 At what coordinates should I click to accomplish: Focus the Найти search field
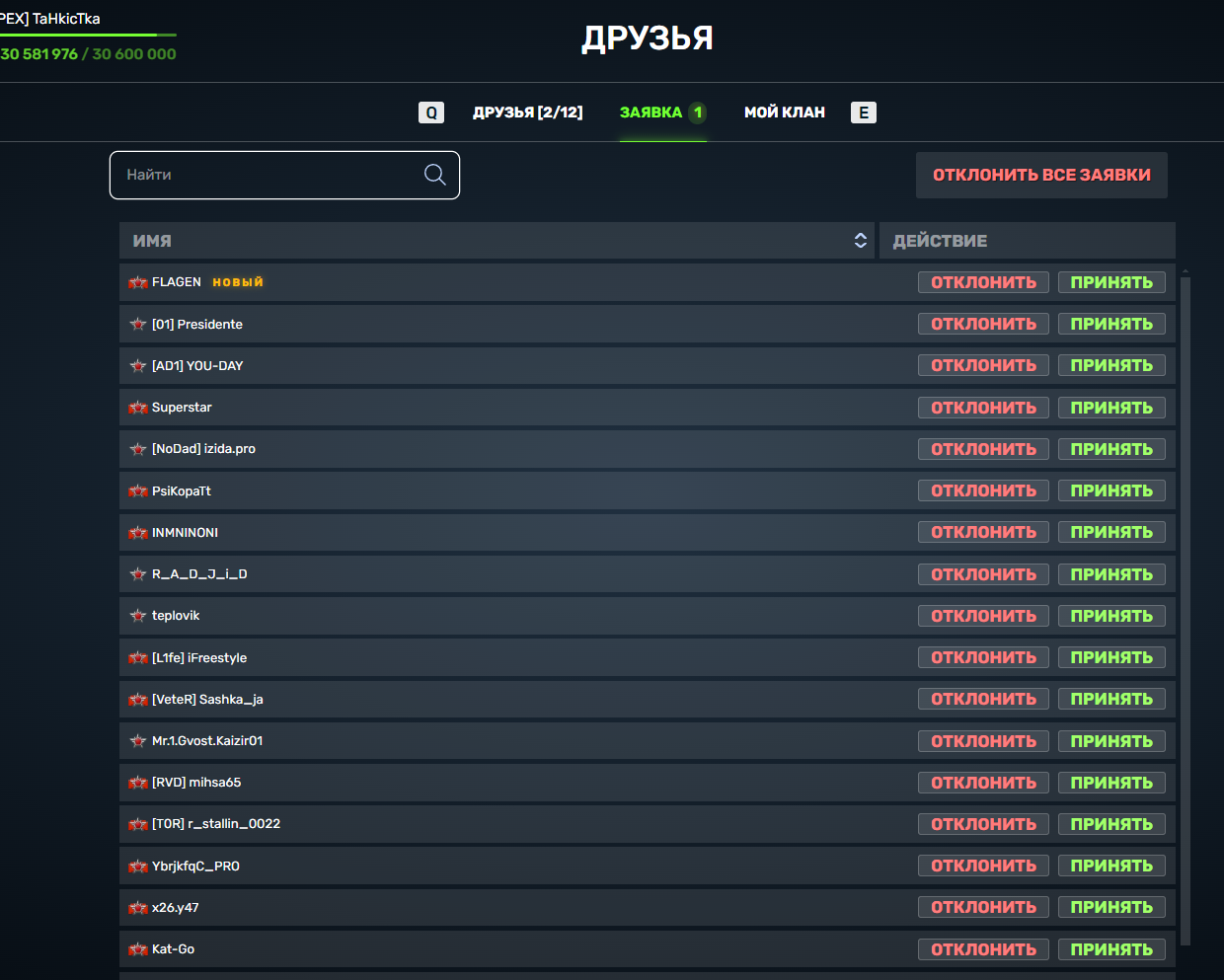pos(284,175)
